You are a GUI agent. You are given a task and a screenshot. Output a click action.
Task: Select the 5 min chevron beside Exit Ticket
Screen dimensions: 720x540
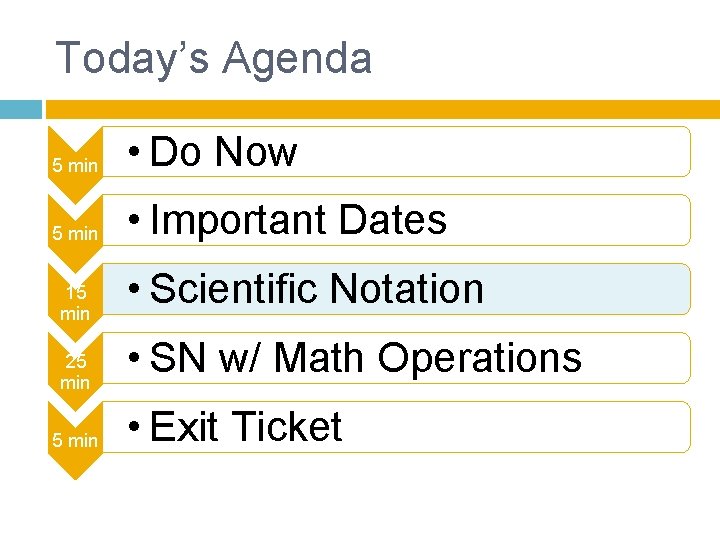coord(75,439)
